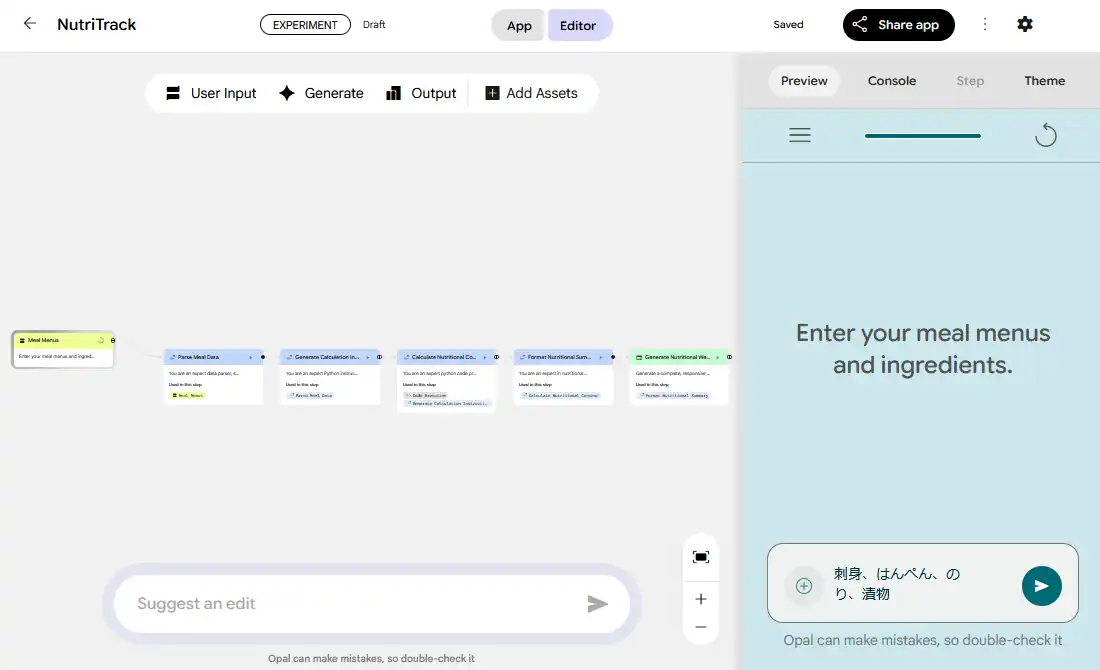
Task: Select the Preview tab
Action: point(804,81)
